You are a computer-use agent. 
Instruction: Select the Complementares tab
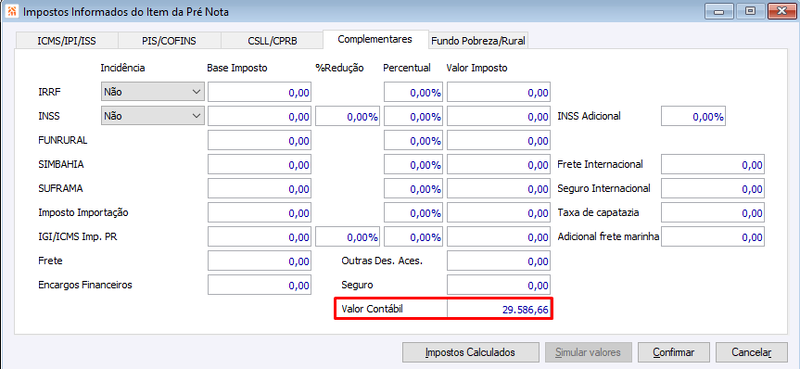tap(375, 39)
